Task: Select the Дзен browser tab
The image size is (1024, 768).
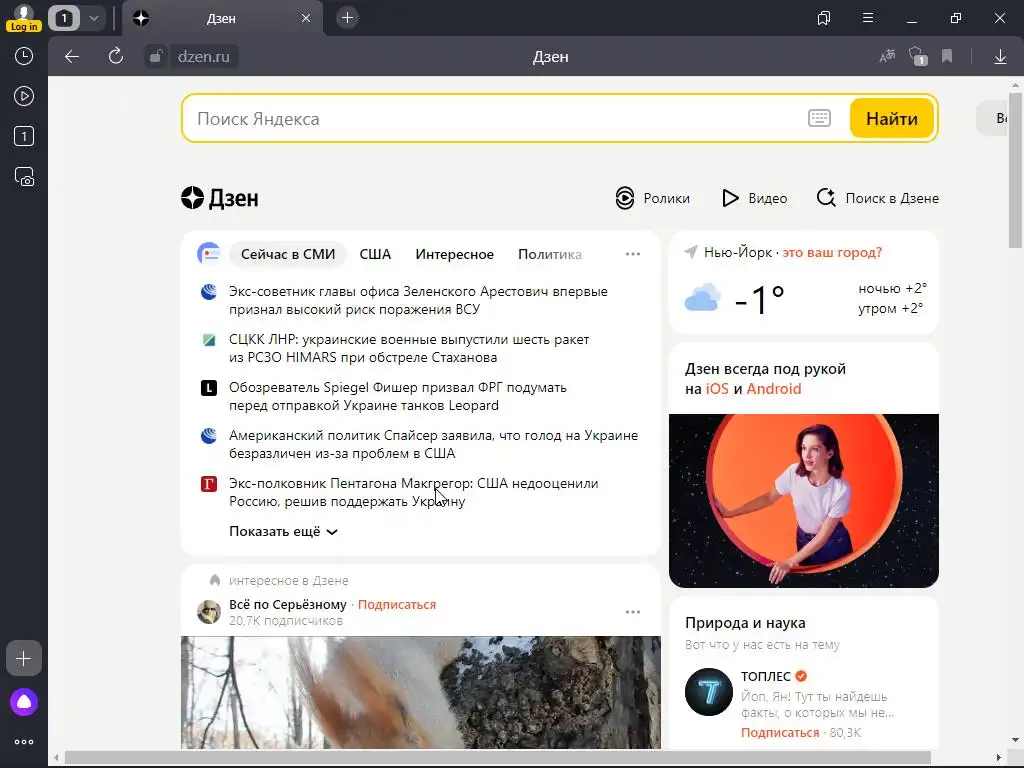Action: [x=221, y=19]
